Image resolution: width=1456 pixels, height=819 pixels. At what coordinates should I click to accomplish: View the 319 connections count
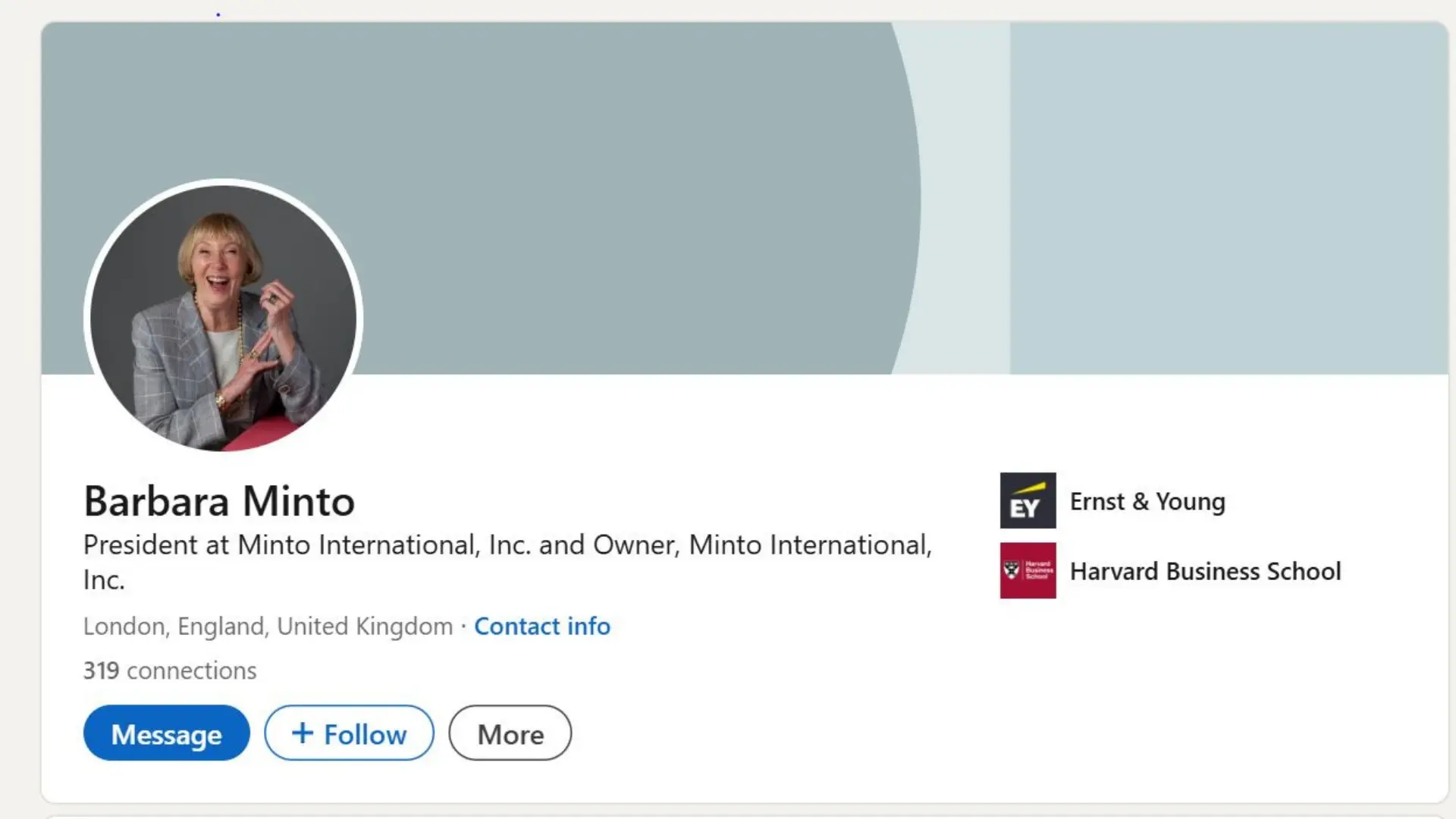(x=170, y=670)
